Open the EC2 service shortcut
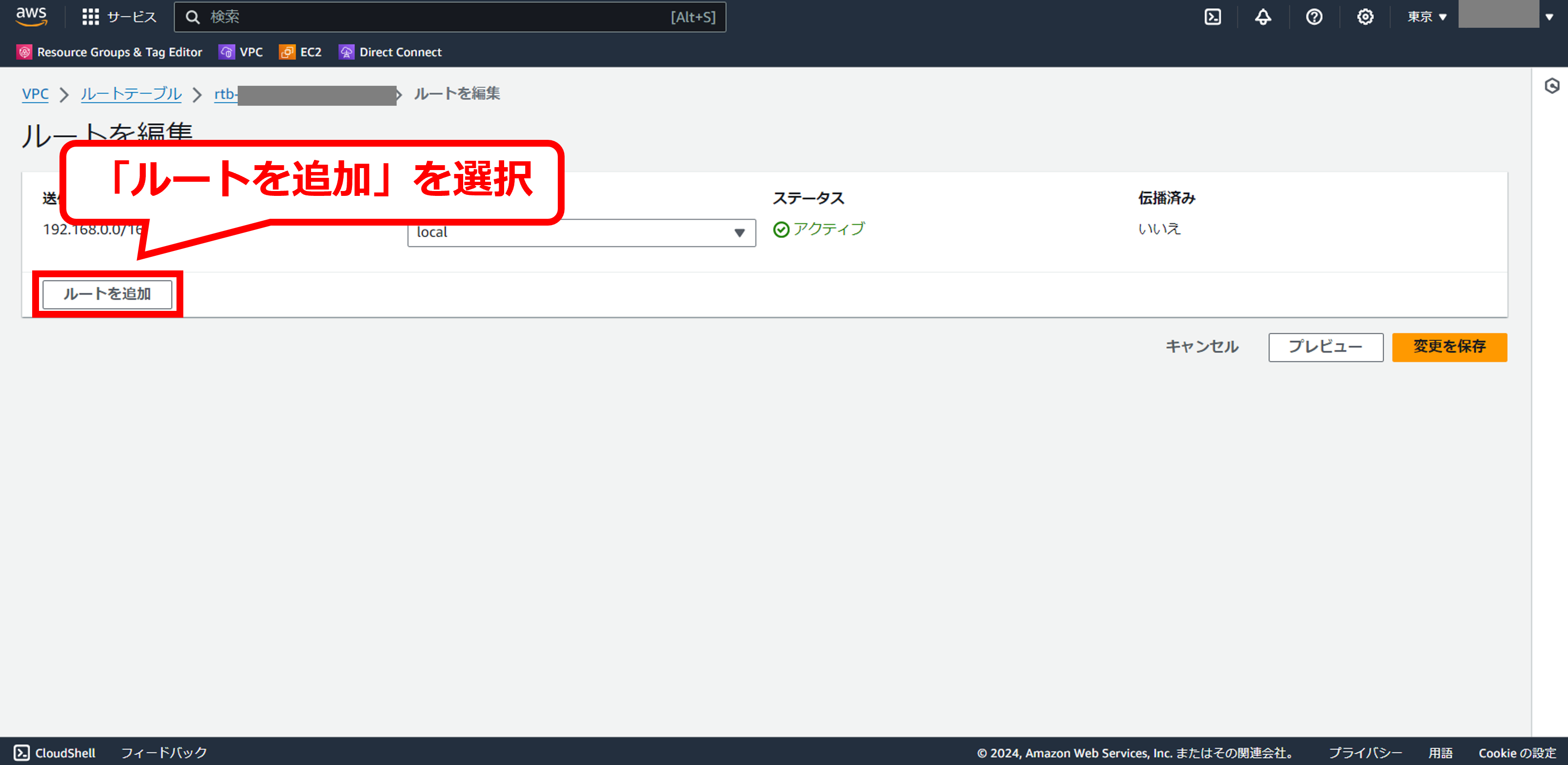 coord(300,52)
